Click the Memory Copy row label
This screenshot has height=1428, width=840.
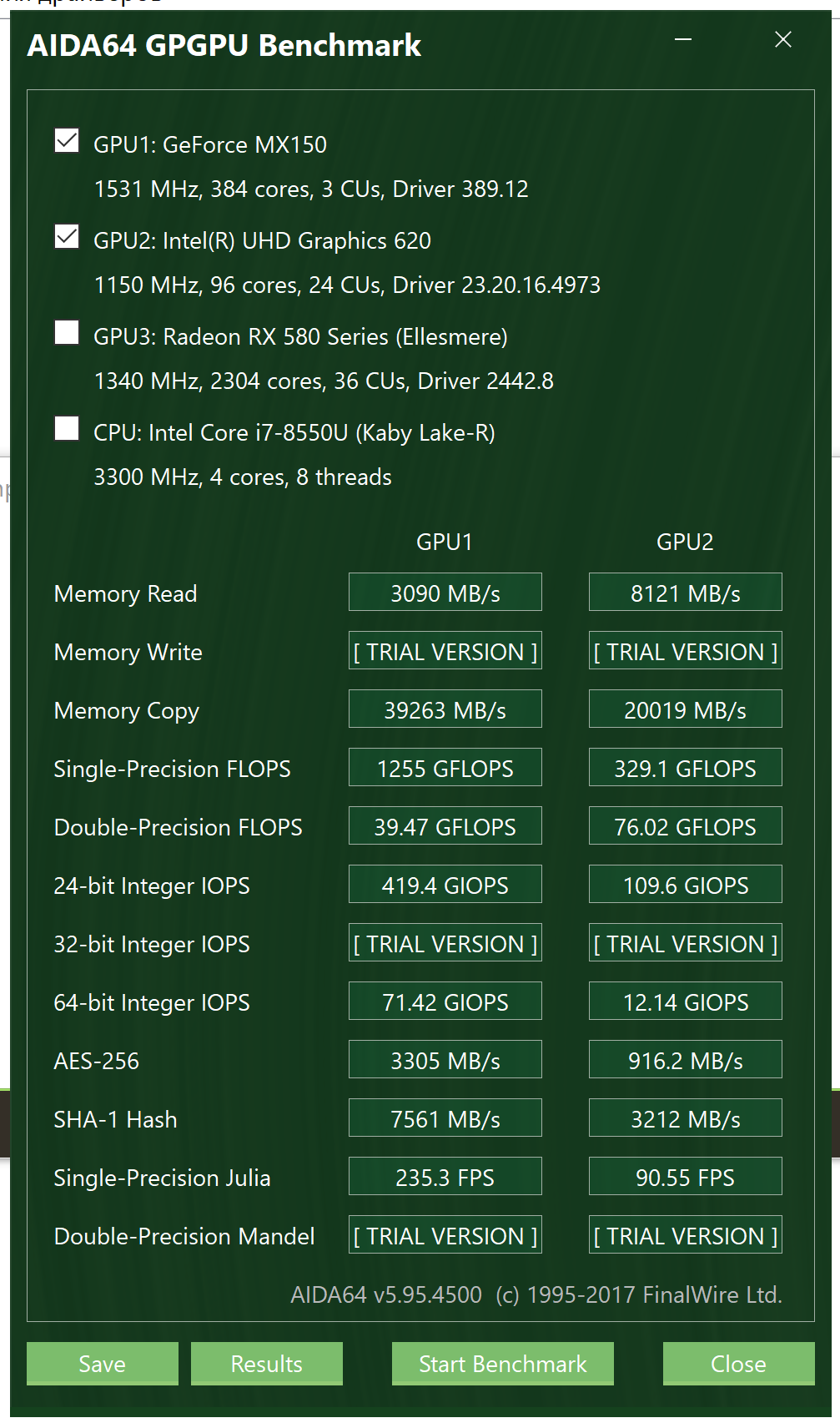127,711
